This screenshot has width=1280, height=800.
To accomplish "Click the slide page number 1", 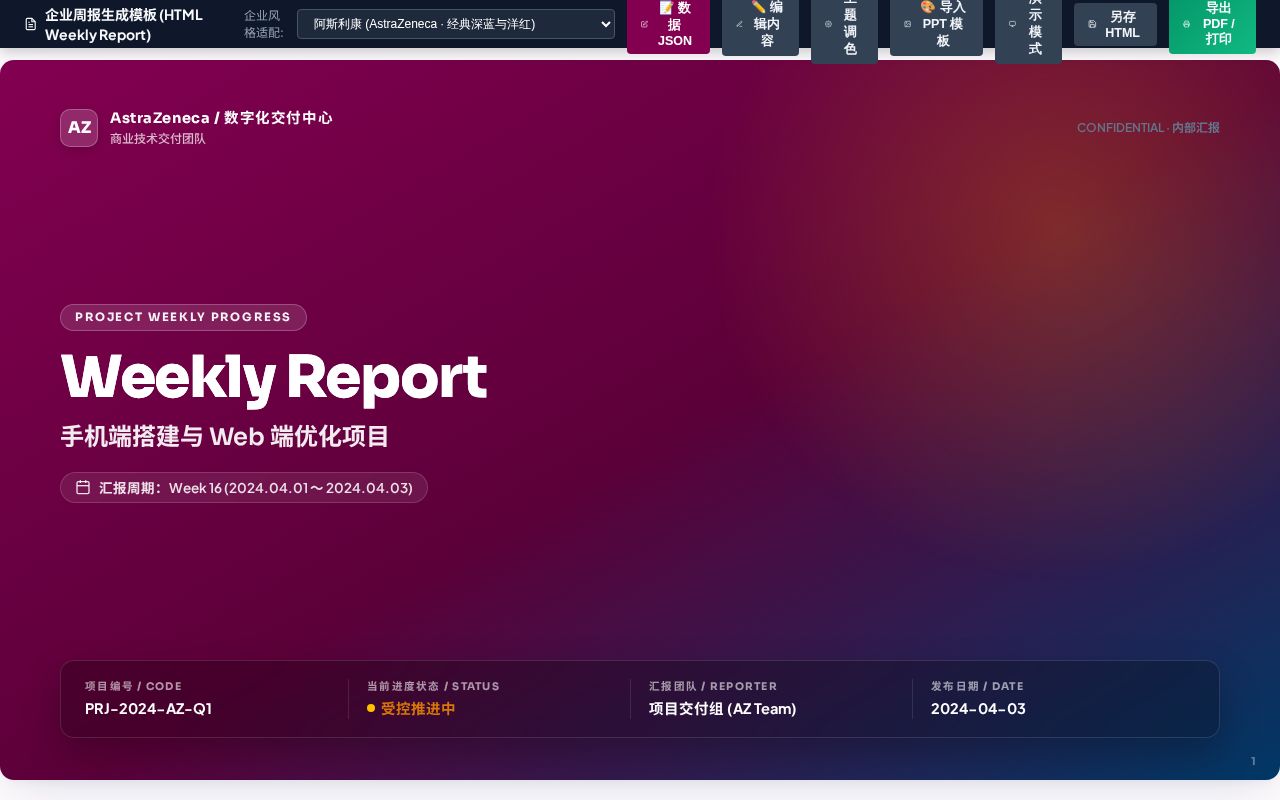I will coord(1253,761).
